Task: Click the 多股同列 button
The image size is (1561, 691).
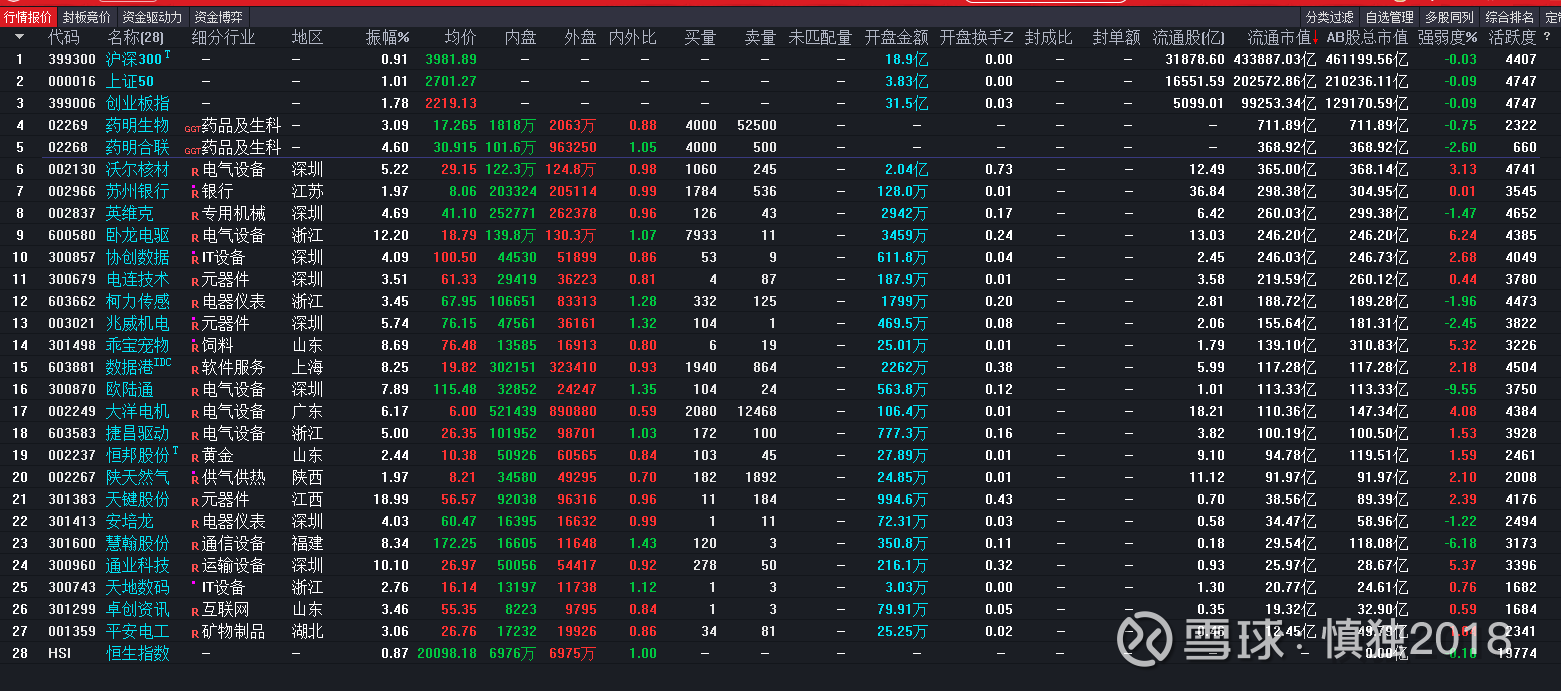Action: 1449,17
